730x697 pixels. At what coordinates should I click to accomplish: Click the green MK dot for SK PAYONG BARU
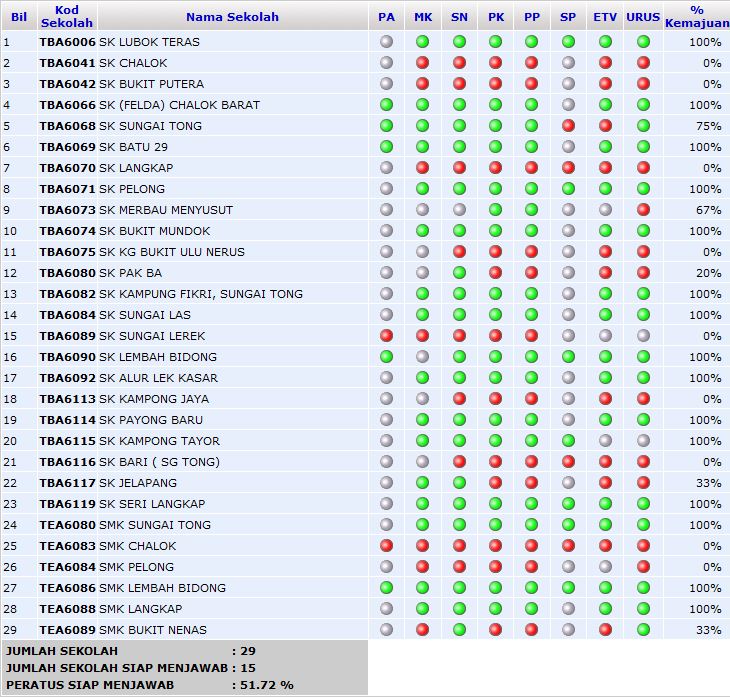(422, 420)
